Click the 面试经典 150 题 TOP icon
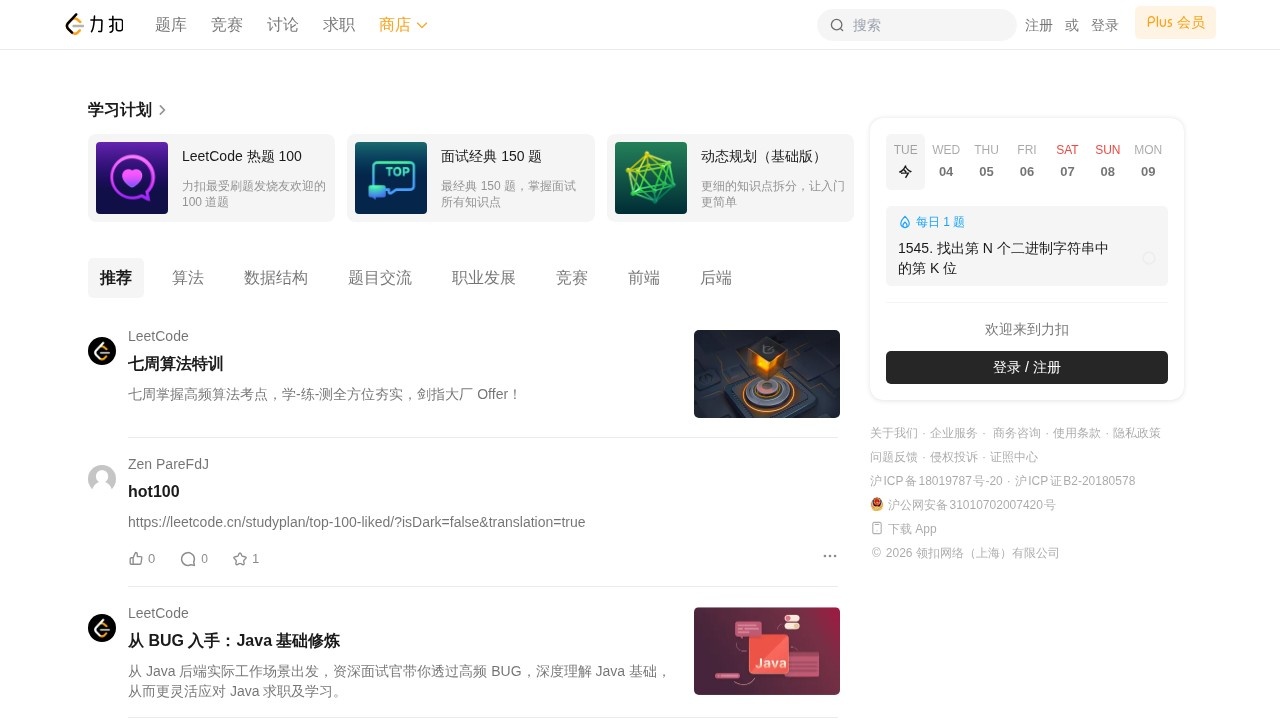 [x=391, y=178]
